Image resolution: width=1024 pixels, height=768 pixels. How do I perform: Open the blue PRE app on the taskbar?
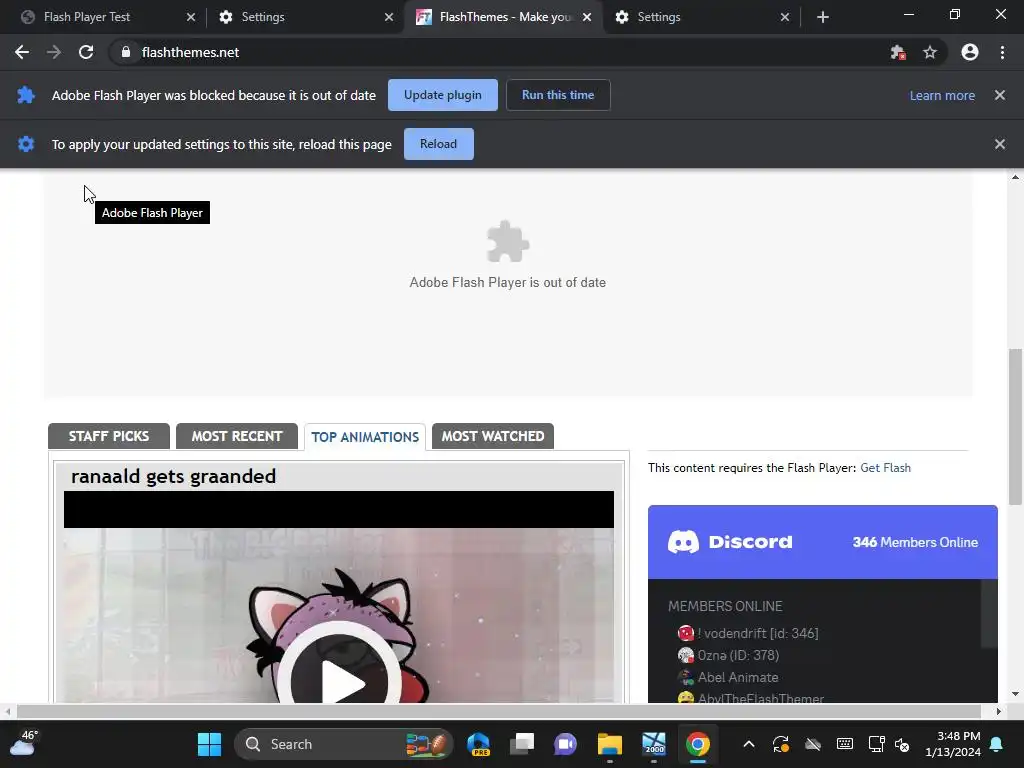pos(479,744)
